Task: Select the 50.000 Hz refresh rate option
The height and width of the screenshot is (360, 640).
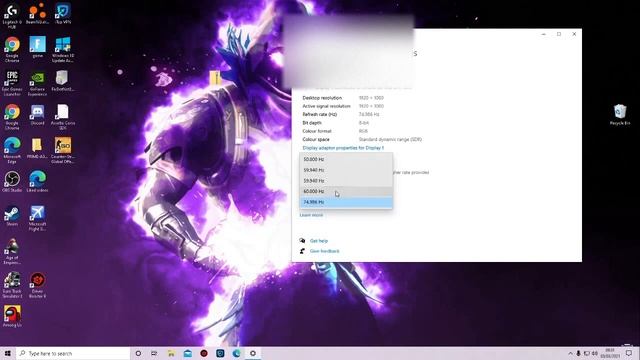Action: tap(346, 159)
